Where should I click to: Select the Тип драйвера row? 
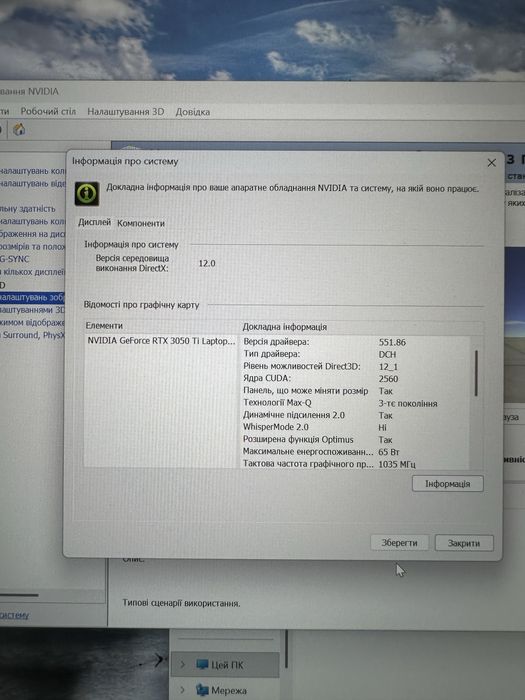(355, 354)
